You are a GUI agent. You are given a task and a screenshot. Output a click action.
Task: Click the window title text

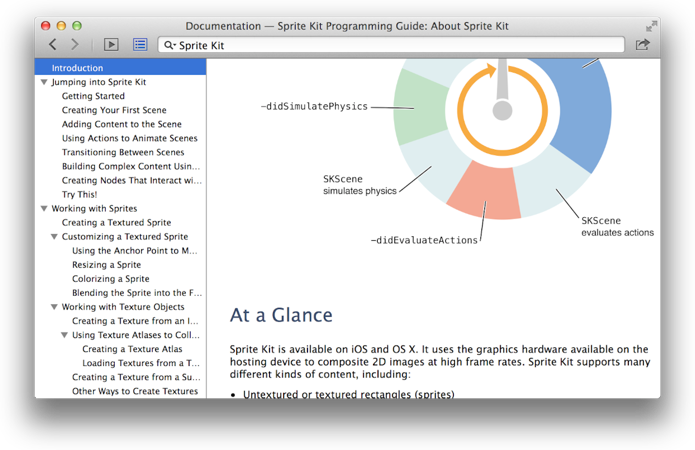tap(347, 26)
